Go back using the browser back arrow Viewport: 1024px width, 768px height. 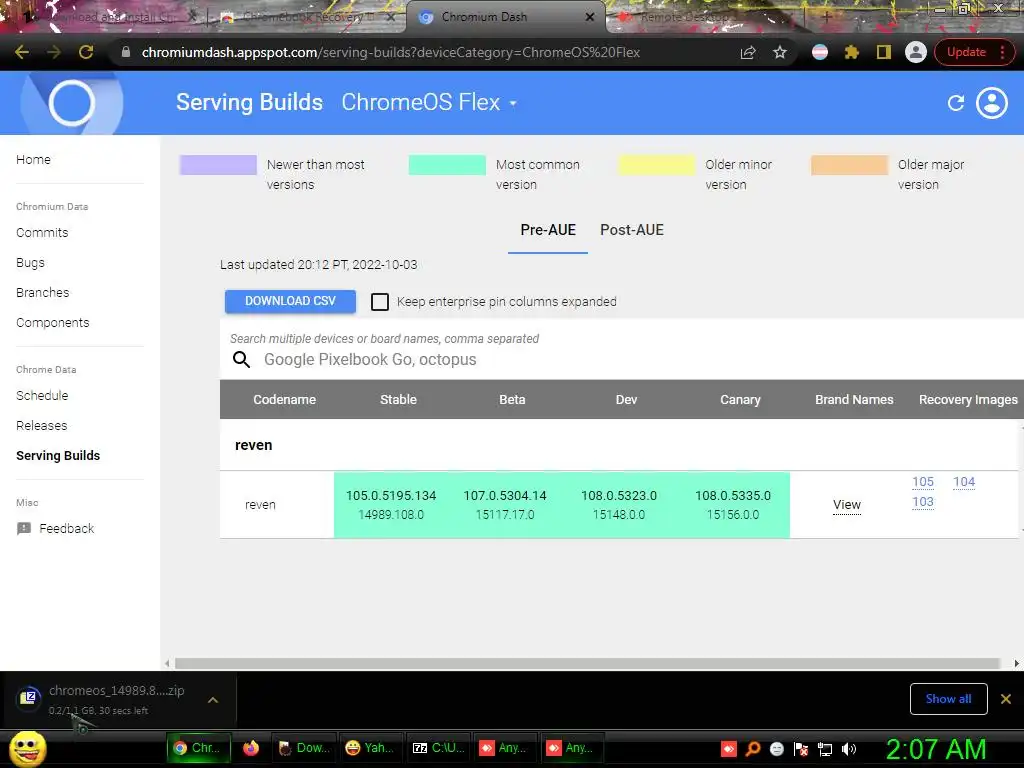point(22,52)
